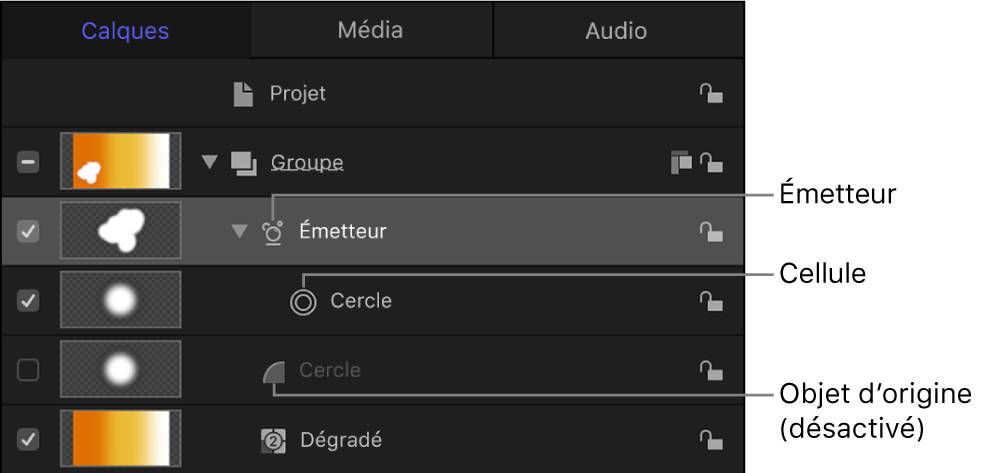The width and height of the screenshot is (998, 473).
Task: Disable the Dégradé layer checkbox
Action: pos(29,440)
